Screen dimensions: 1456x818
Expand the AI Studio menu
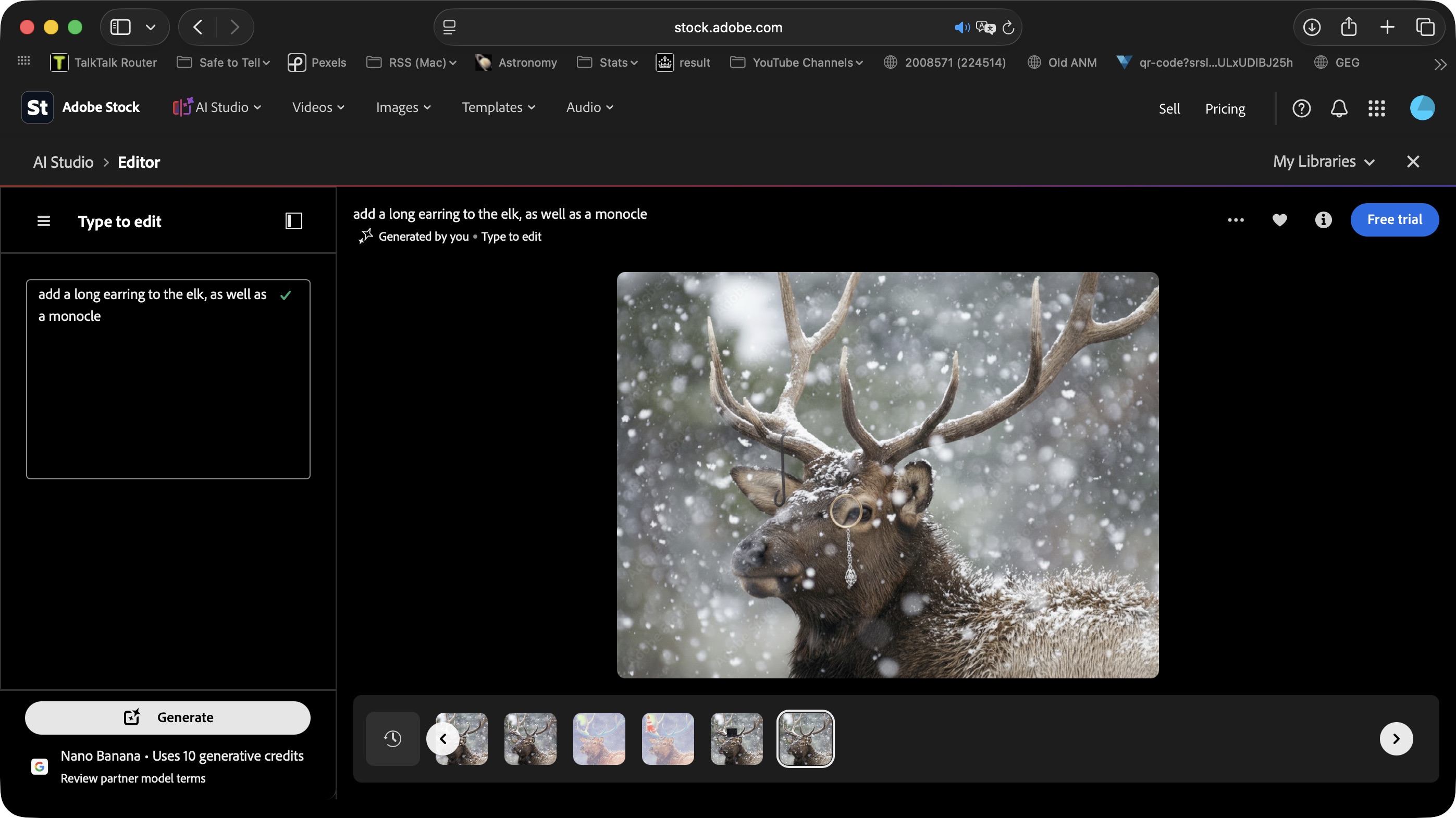point(217,107)
